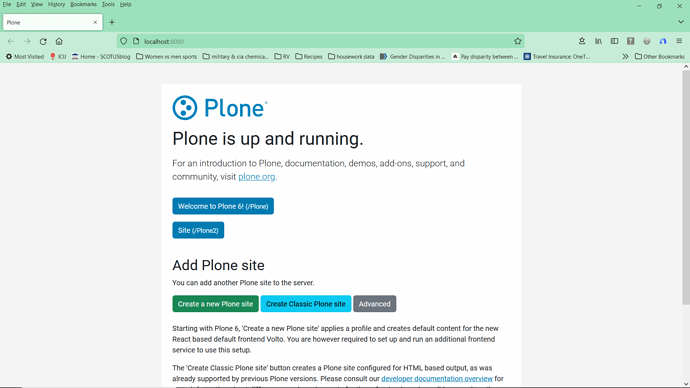Viewport: 690px width, 388px height.
Task: Open the Welcome to Plone 6! (/Plone) site
Action: pyautogui.click(x=223, y=206)
